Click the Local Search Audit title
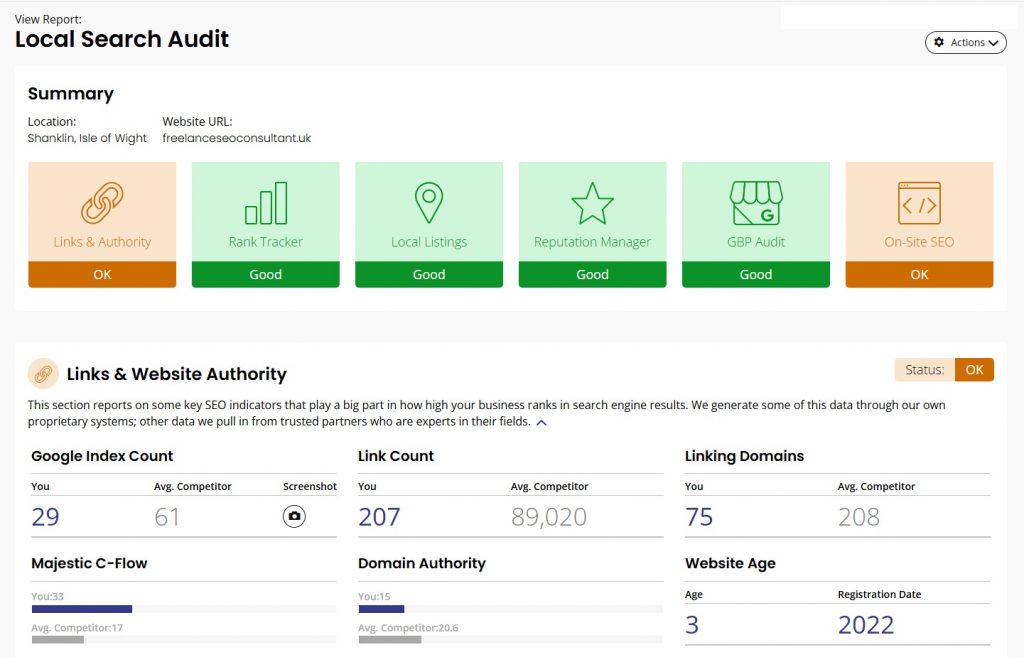 [121, 39]
